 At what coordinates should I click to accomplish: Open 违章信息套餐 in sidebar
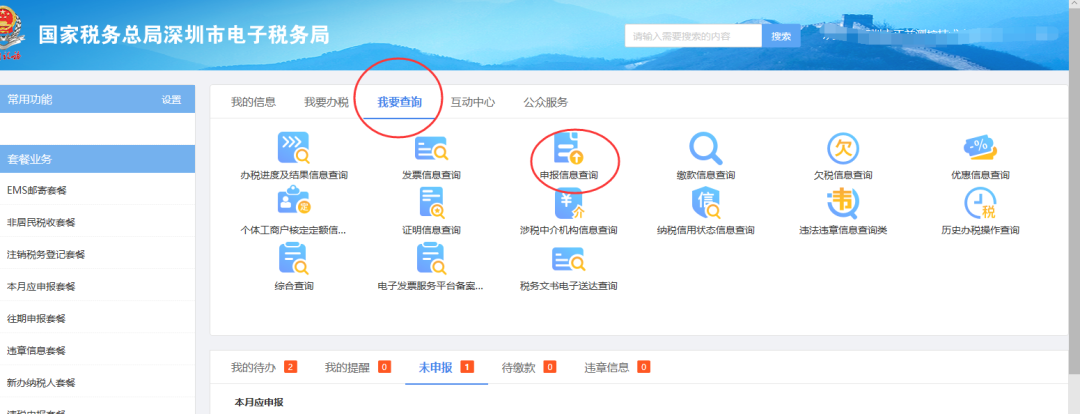pos(97,350)
